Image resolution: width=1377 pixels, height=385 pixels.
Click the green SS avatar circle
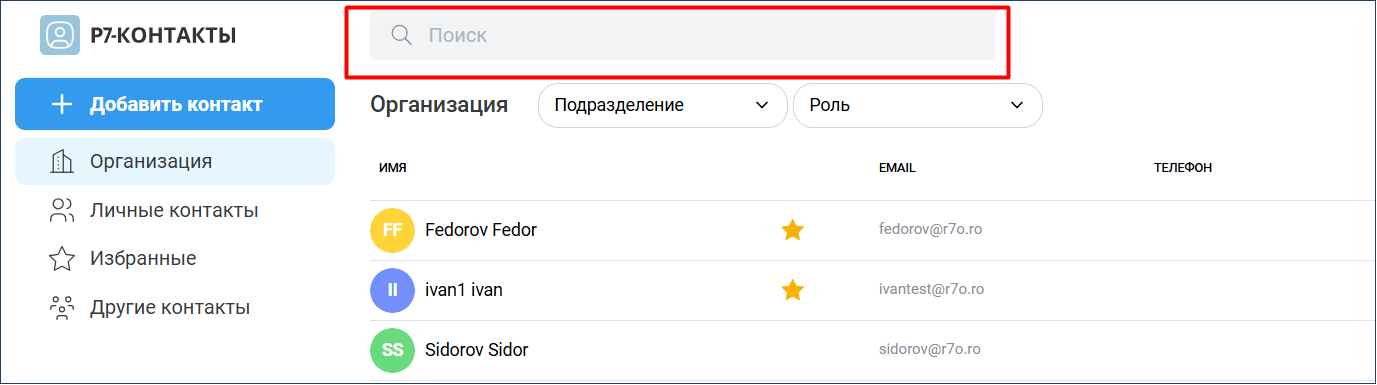pos(392,351)
